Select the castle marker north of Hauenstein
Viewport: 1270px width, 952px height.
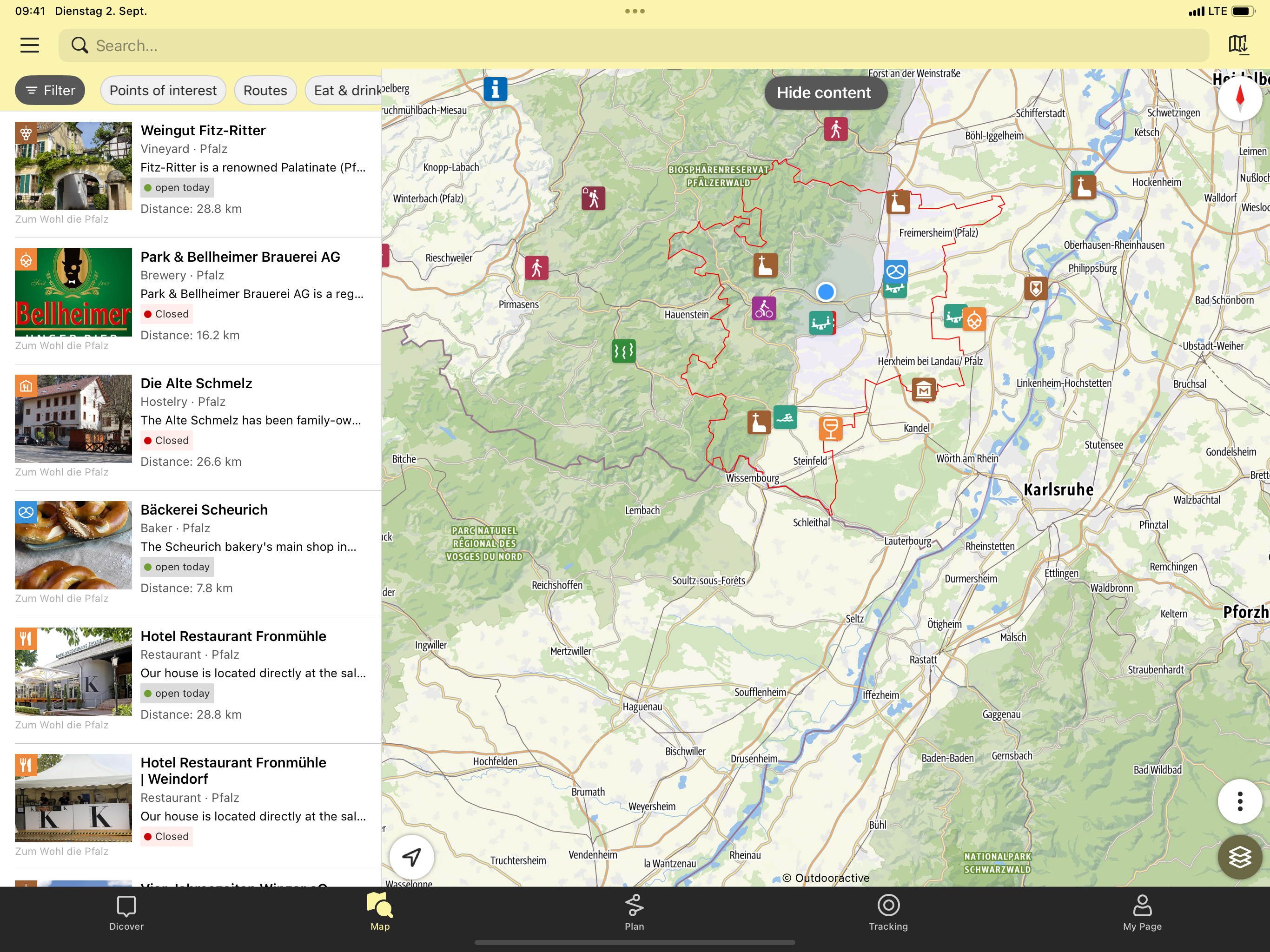tap(765, 265)
